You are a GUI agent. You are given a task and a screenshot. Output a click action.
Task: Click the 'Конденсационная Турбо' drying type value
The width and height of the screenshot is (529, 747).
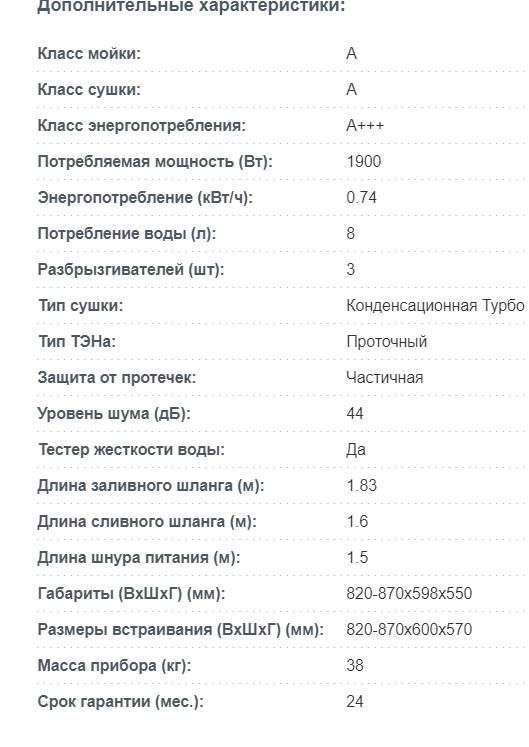(435, 305)
